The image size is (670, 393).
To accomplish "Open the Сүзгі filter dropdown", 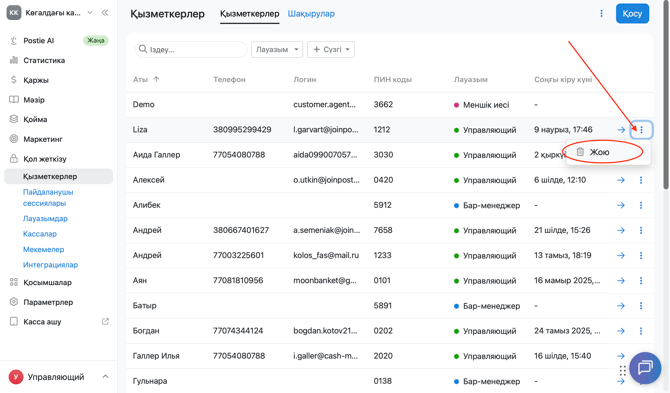I will [x=331, y=50].
